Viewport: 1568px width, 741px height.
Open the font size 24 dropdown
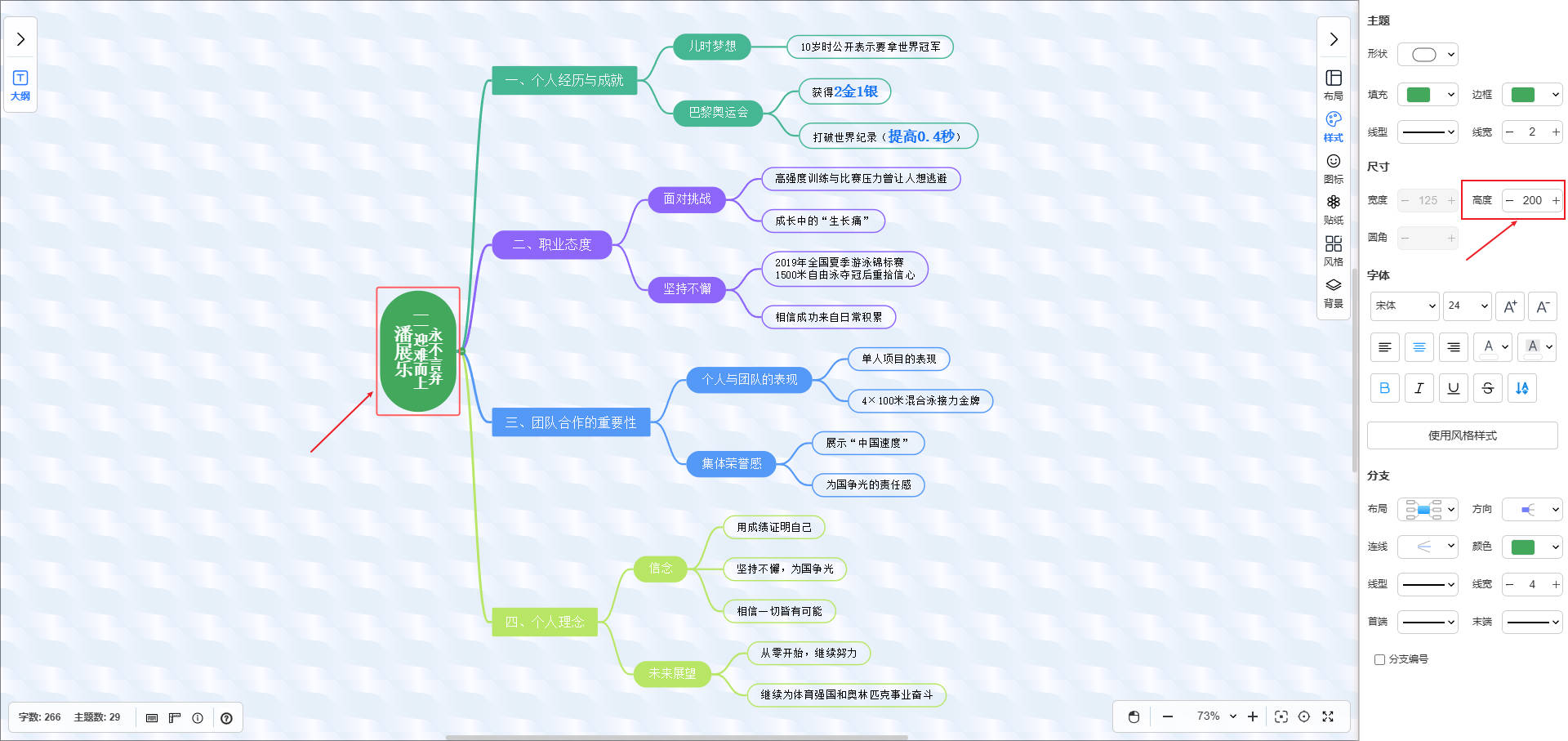(x=1467, y=306)
